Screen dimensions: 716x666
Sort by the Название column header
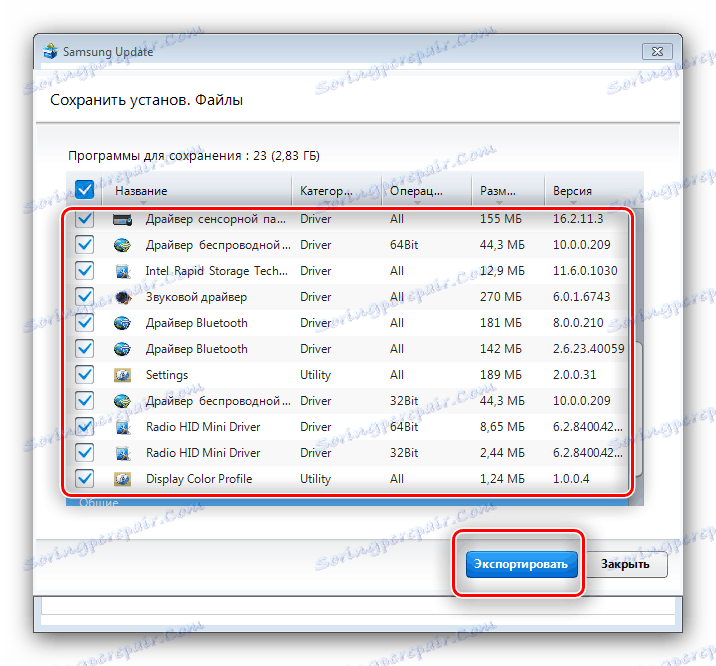(197, 191)
